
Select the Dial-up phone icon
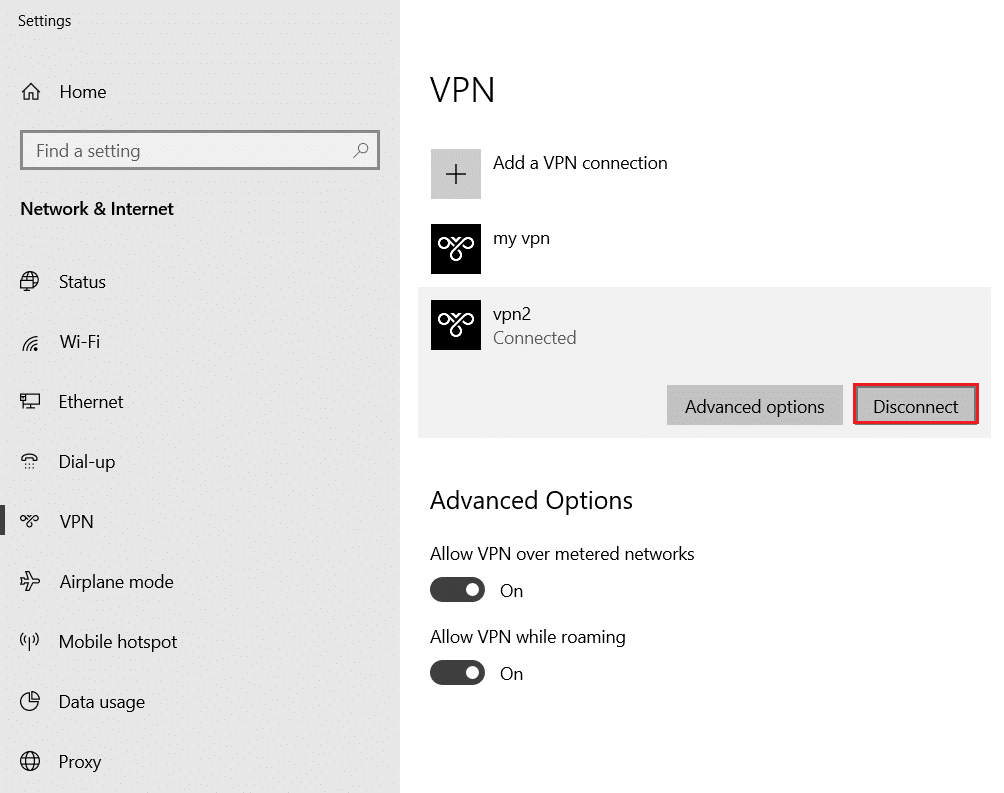click(x=31, y=461)
